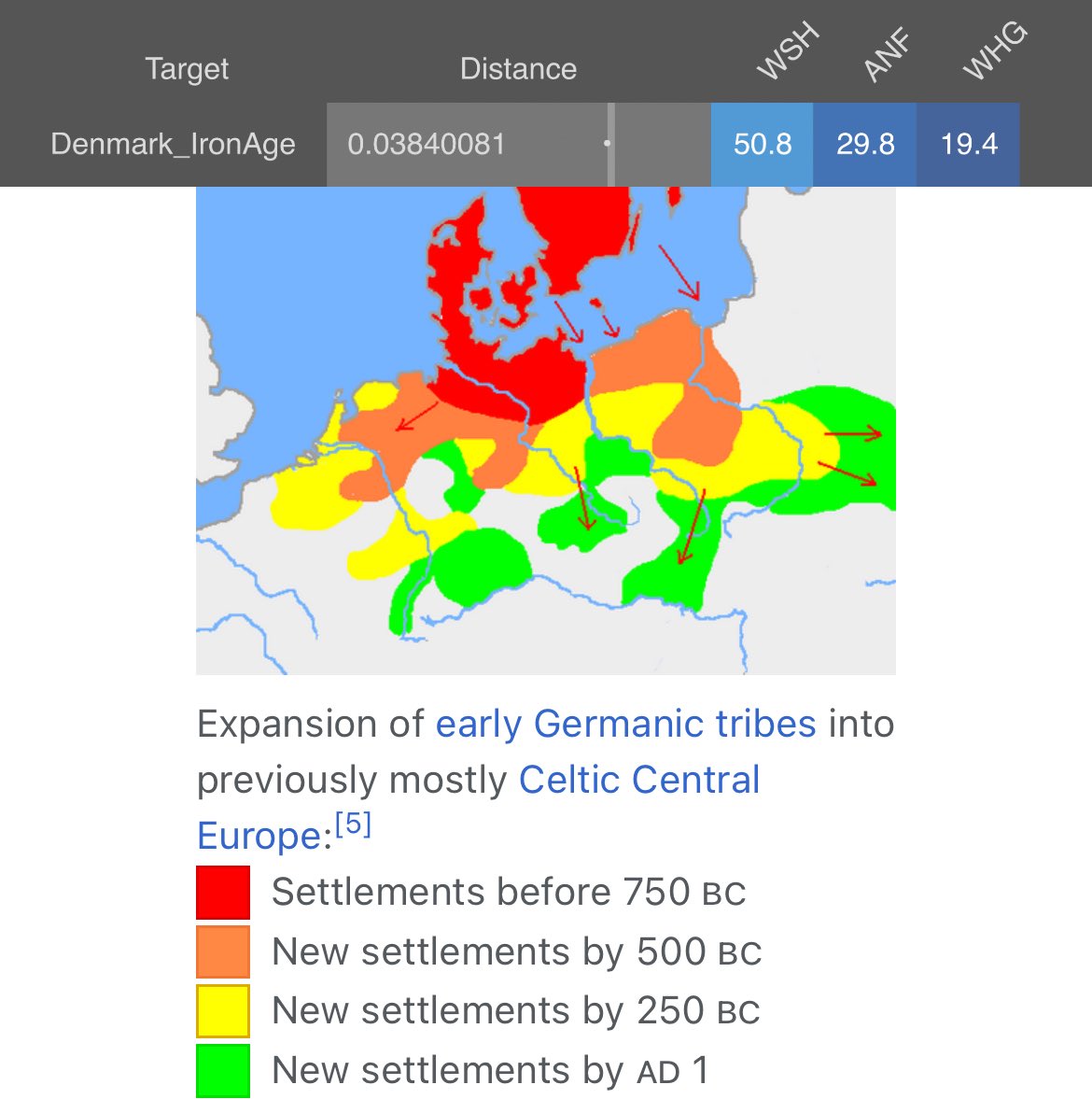Screen dimensions: 1092x1099
Task: Select the WSH column header
Action: 788,50
